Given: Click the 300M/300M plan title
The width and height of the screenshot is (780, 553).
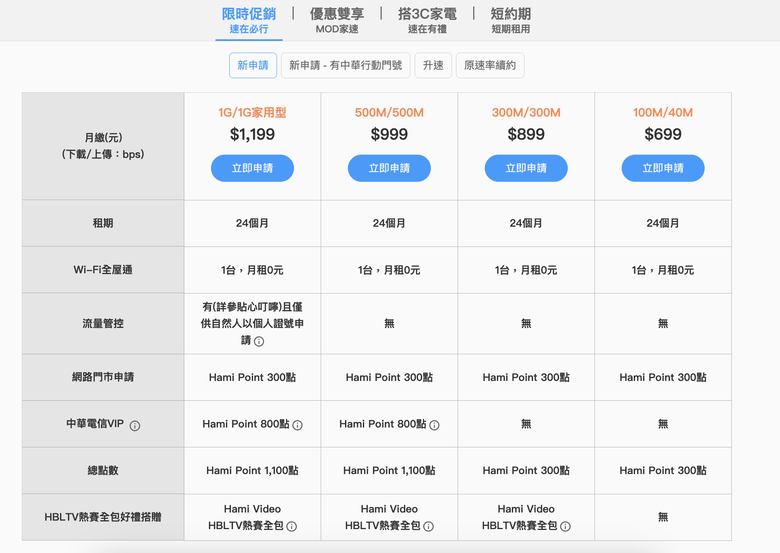Looking at the screenshot, I should click(x=526, y=113).
